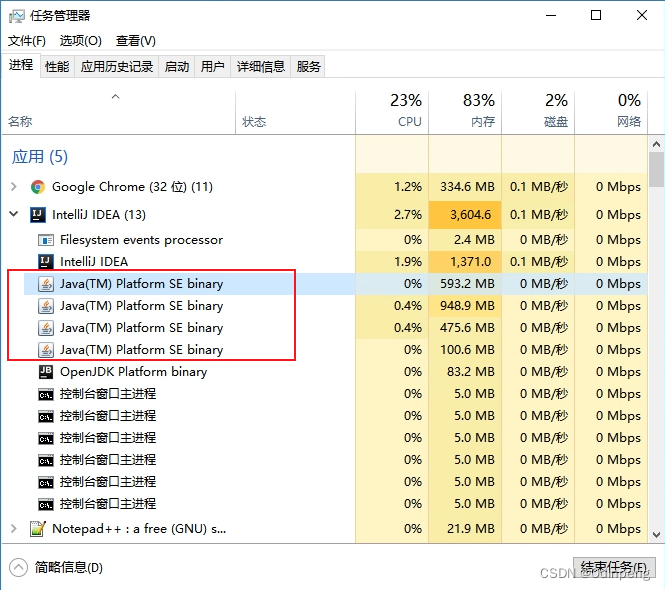Click the 简略信息(D) link
Image resolution: width=665 pixels, height=590 pixels.
tap(69, 568)
